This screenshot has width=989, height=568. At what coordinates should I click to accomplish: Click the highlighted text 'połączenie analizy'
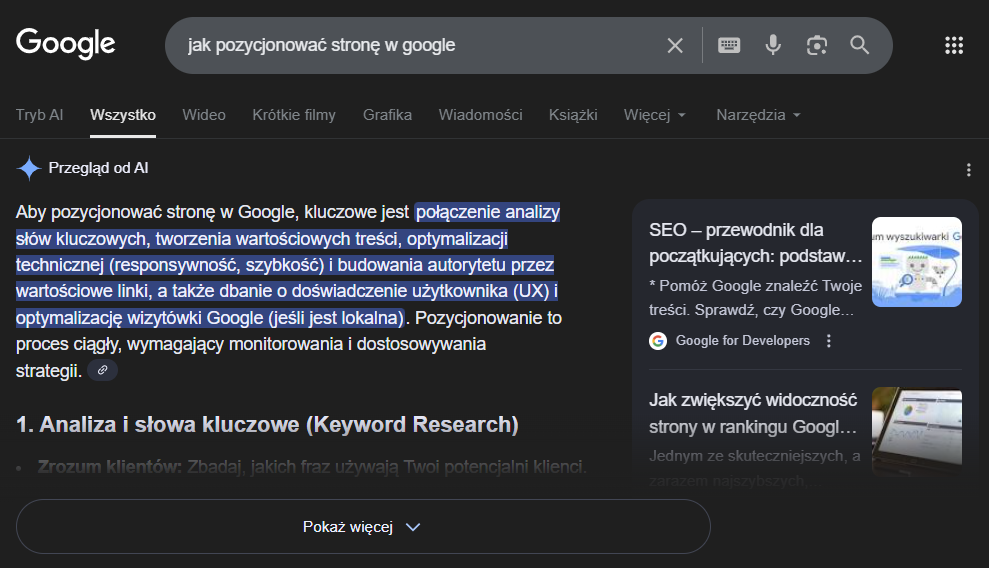click(488, 212)
